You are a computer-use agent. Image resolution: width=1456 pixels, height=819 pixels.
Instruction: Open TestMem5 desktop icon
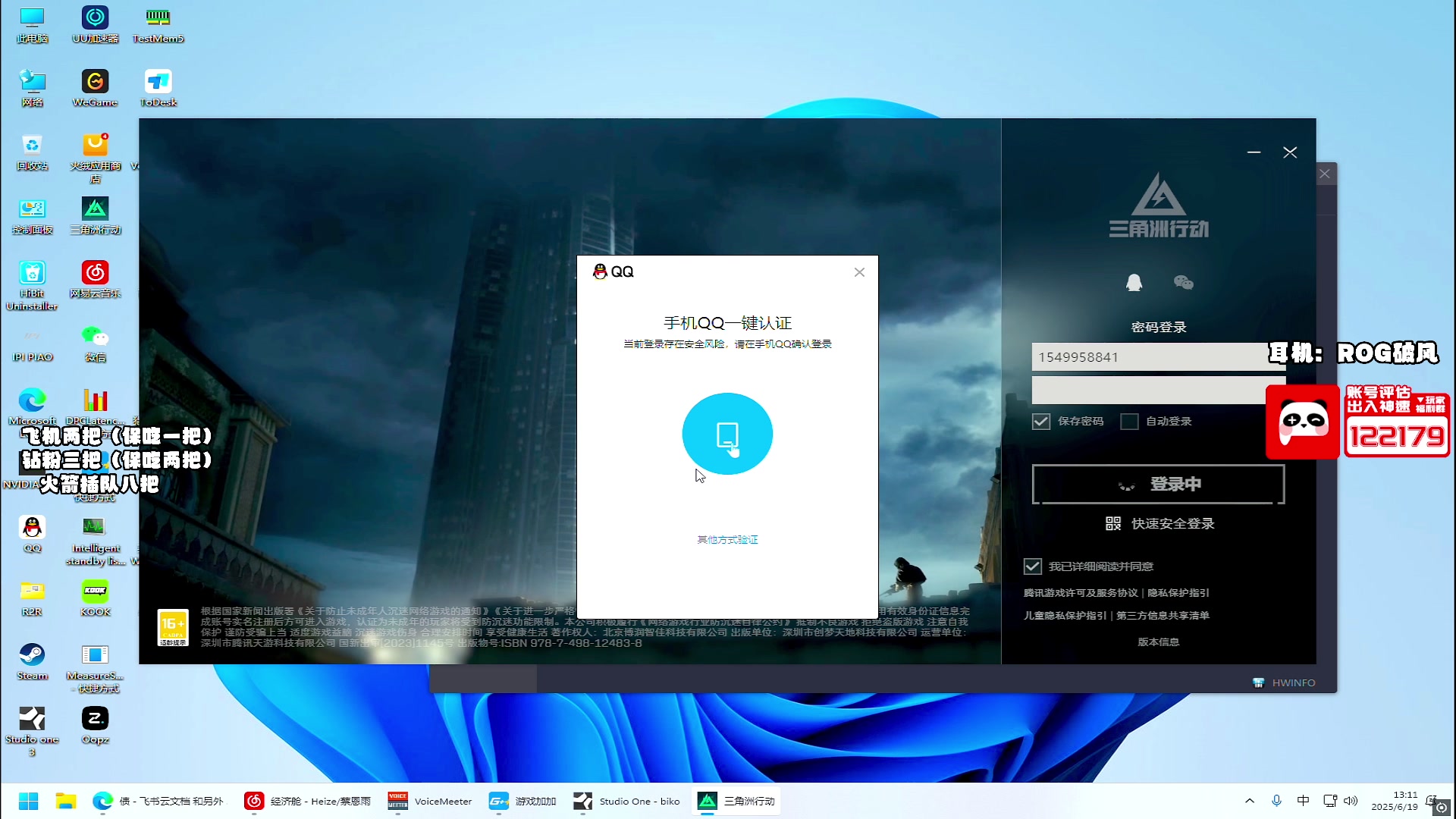[x=158, y=25]
